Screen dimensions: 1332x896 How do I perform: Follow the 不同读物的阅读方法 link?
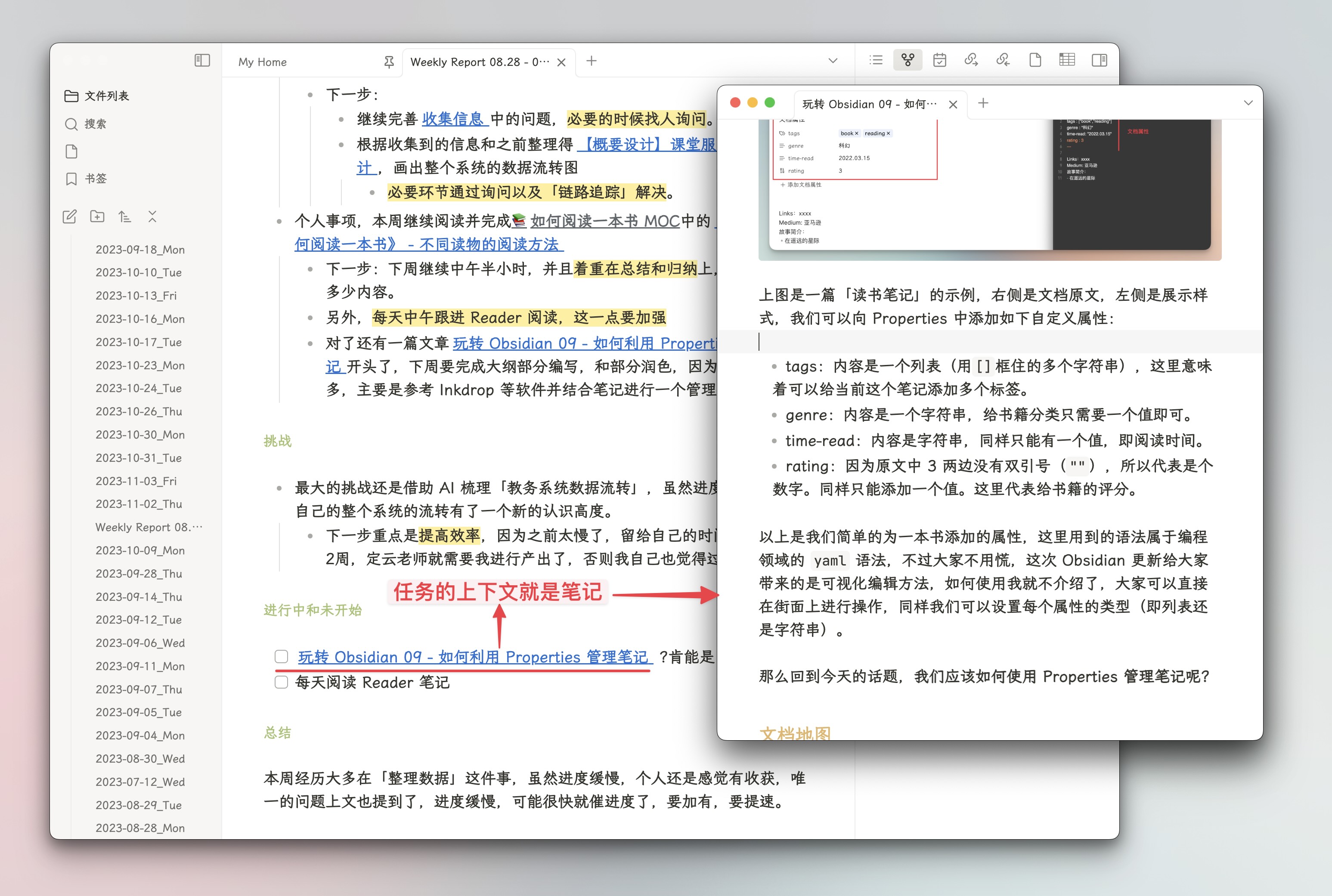[429, 244]
